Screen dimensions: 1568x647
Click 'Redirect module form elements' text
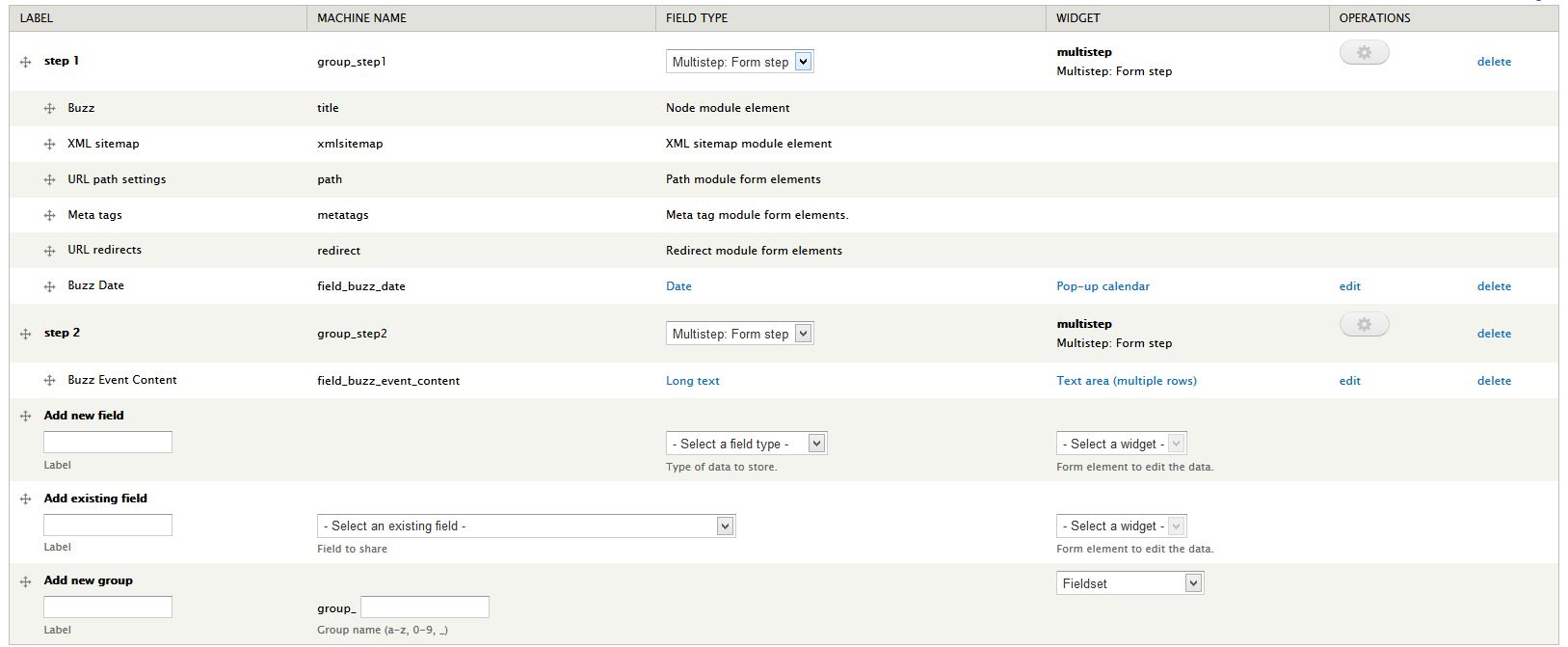[754, 251]
